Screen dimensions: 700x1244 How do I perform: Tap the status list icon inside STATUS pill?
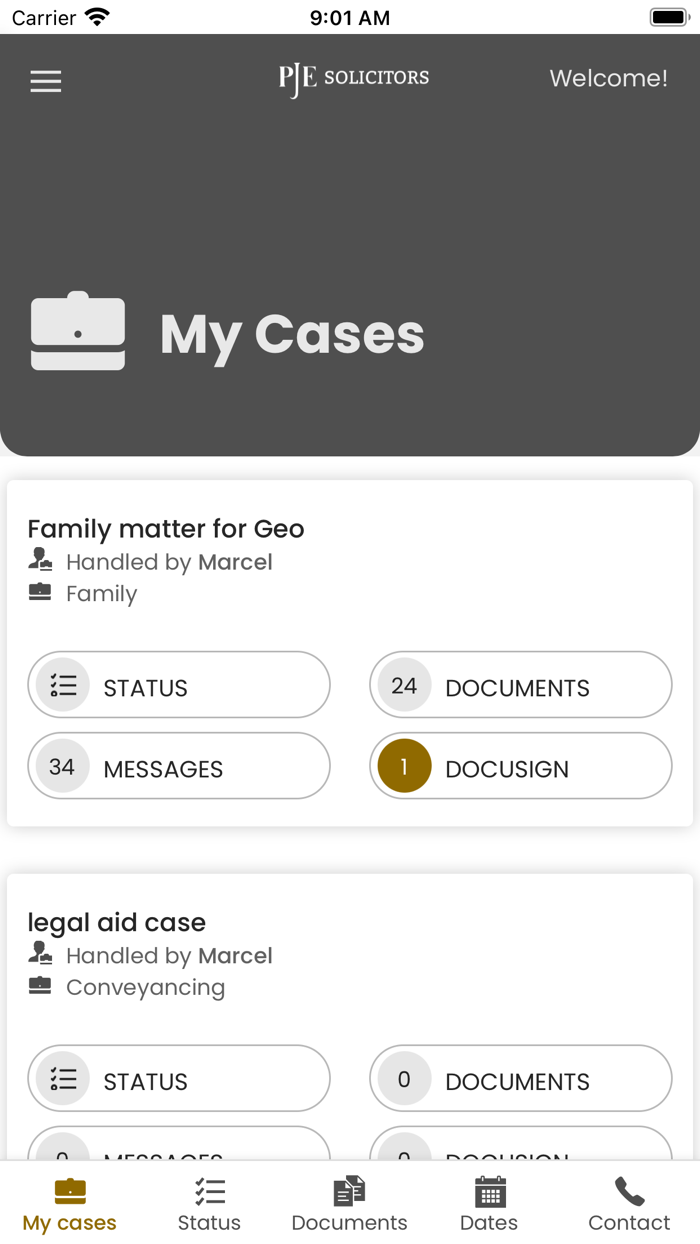click(x=62, y=685)
